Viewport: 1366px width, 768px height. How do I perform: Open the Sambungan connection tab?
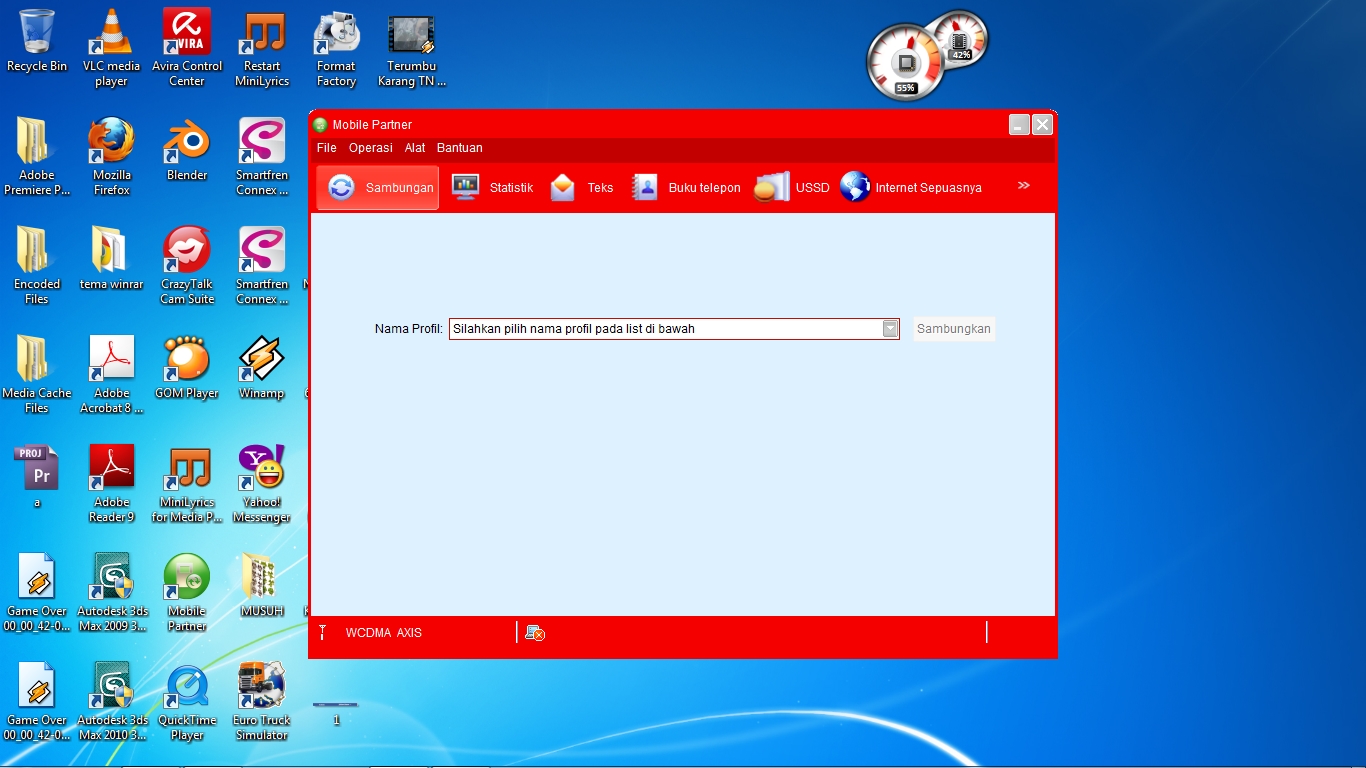click(378, 187)
